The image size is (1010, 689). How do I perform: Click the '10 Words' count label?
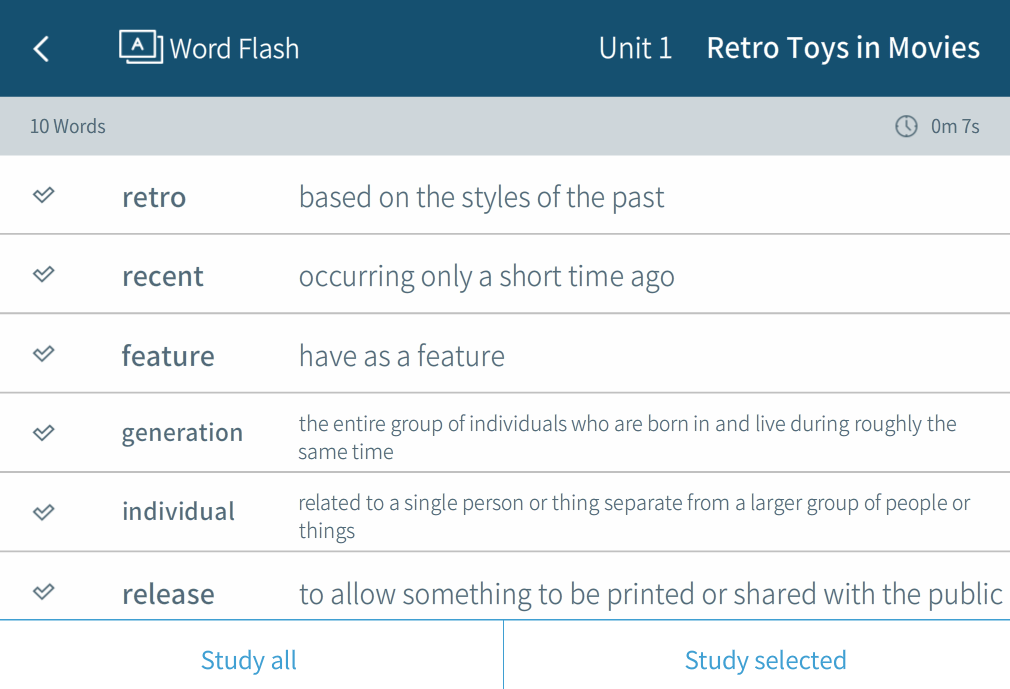[x=68, y=126]
